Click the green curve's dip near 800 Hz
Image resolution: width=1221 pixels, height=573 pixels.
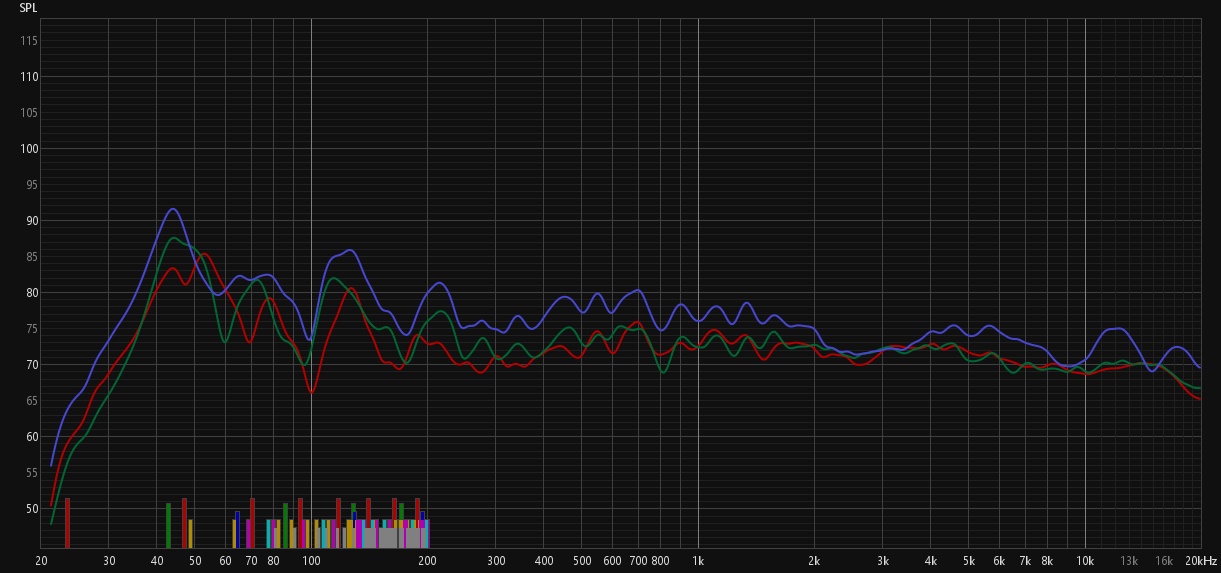pyautogui.click(x=663, y=372)
